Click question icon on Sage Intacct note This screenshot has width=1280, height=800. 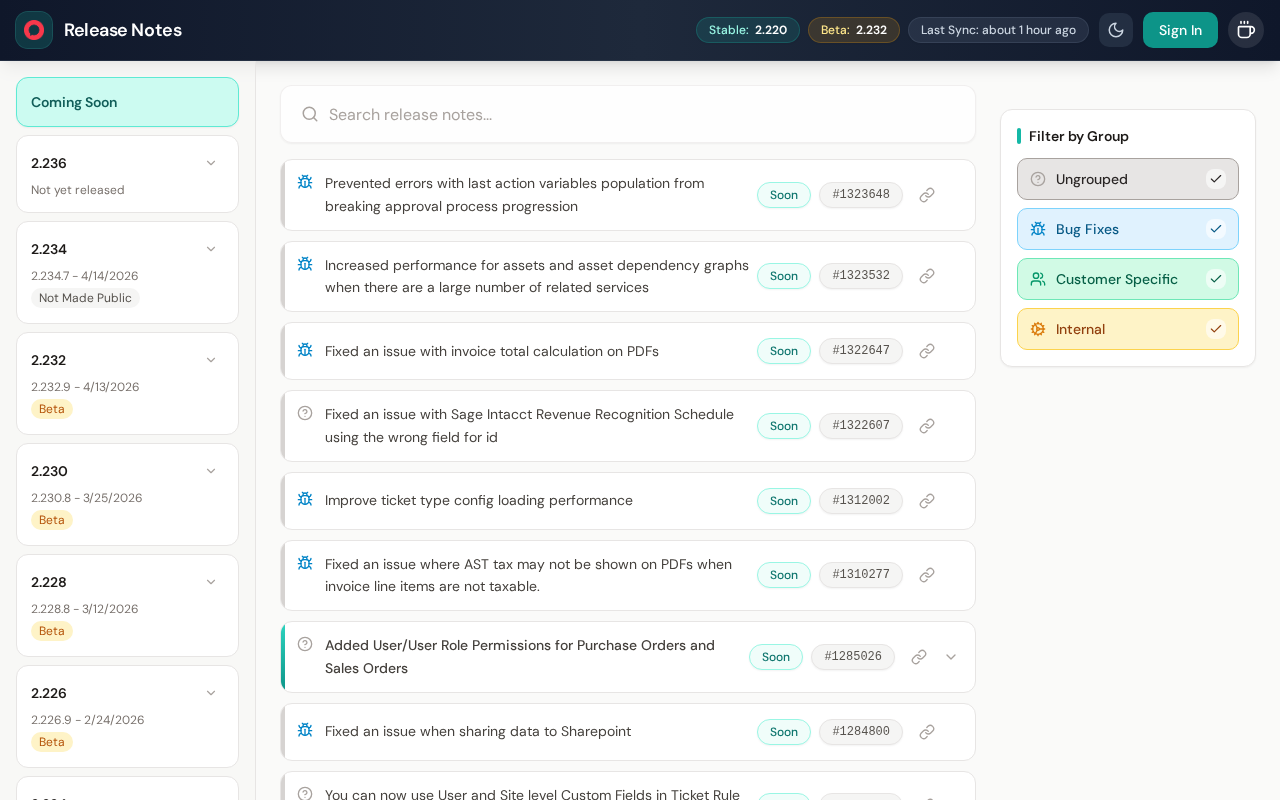pos(305,413)
